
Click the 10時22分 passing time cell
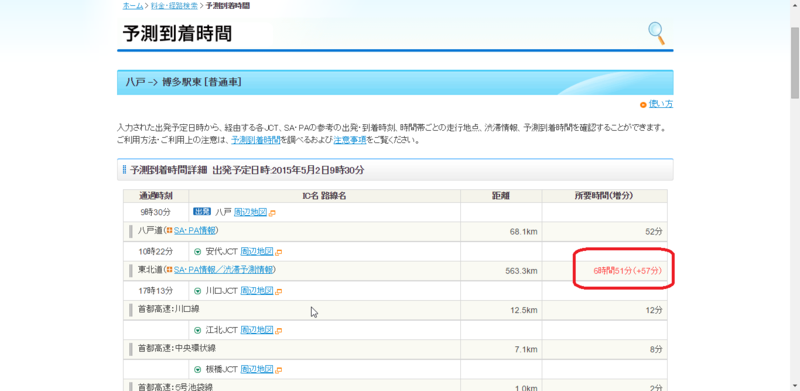point(156,251)
